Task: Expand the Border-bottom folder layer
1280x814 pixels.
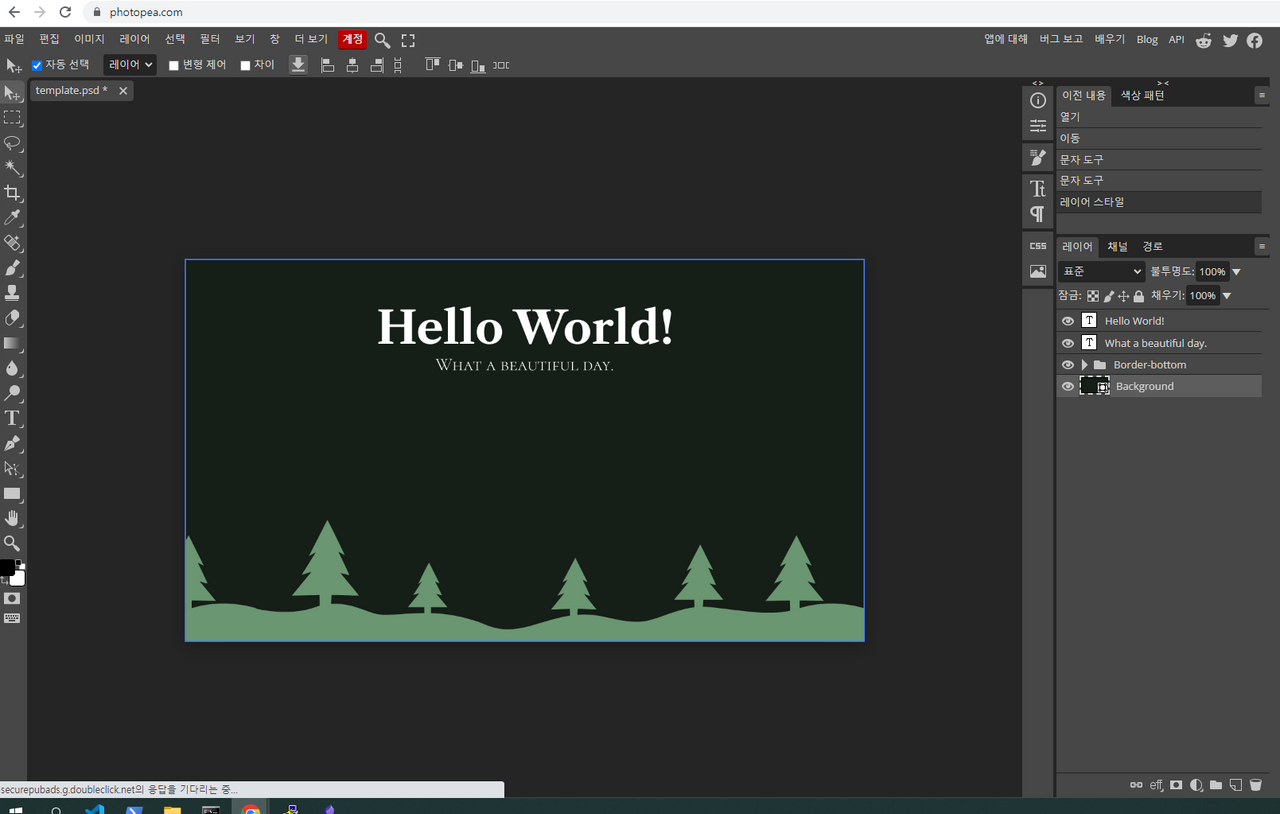Action: tap(1084, 365)
